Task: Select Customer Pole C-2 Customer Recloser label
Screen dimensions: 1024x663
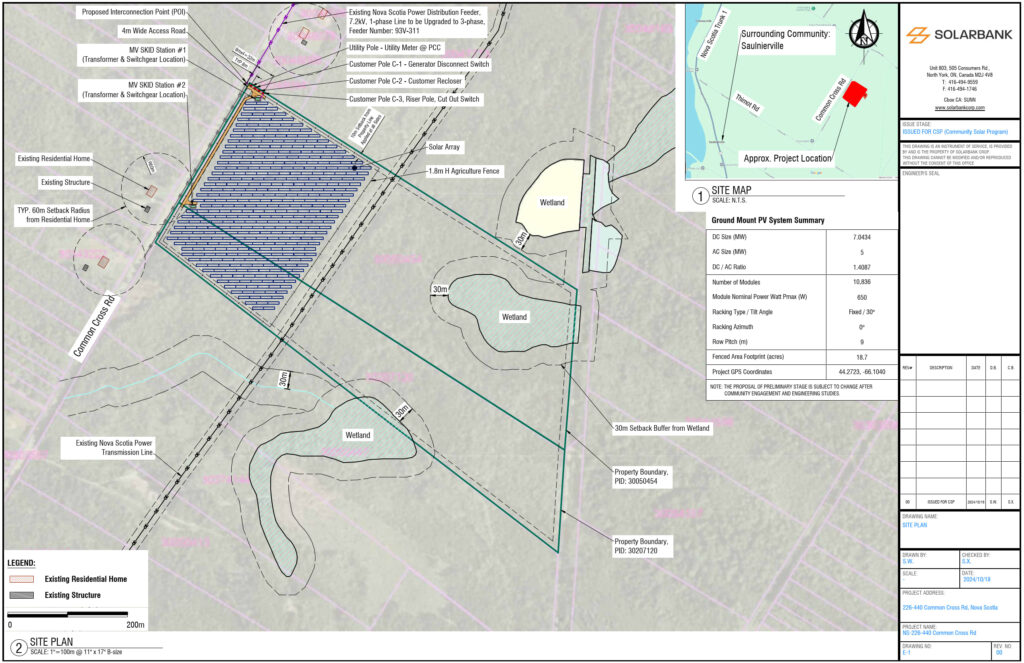Action: [405, 82]
